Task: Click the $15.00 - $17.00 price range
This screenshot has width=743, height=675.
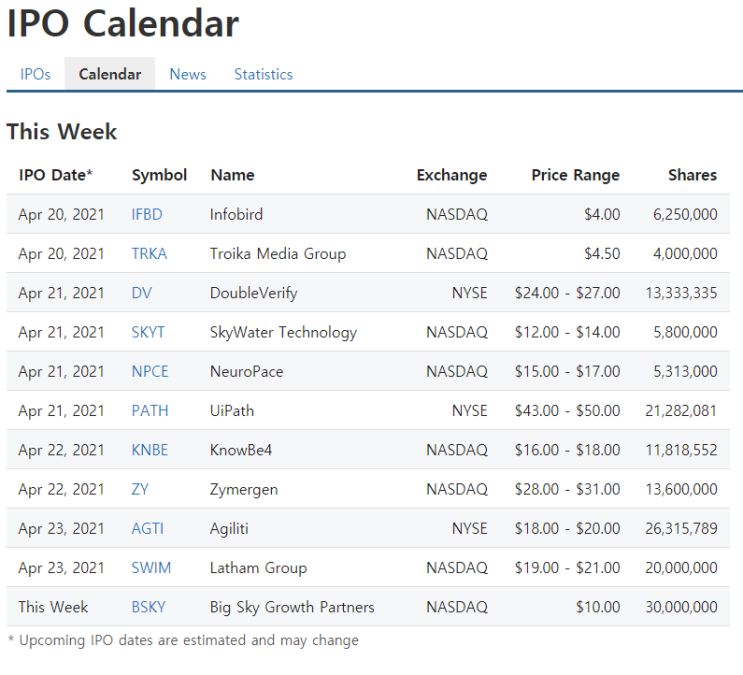Action: tap(568, 372)
